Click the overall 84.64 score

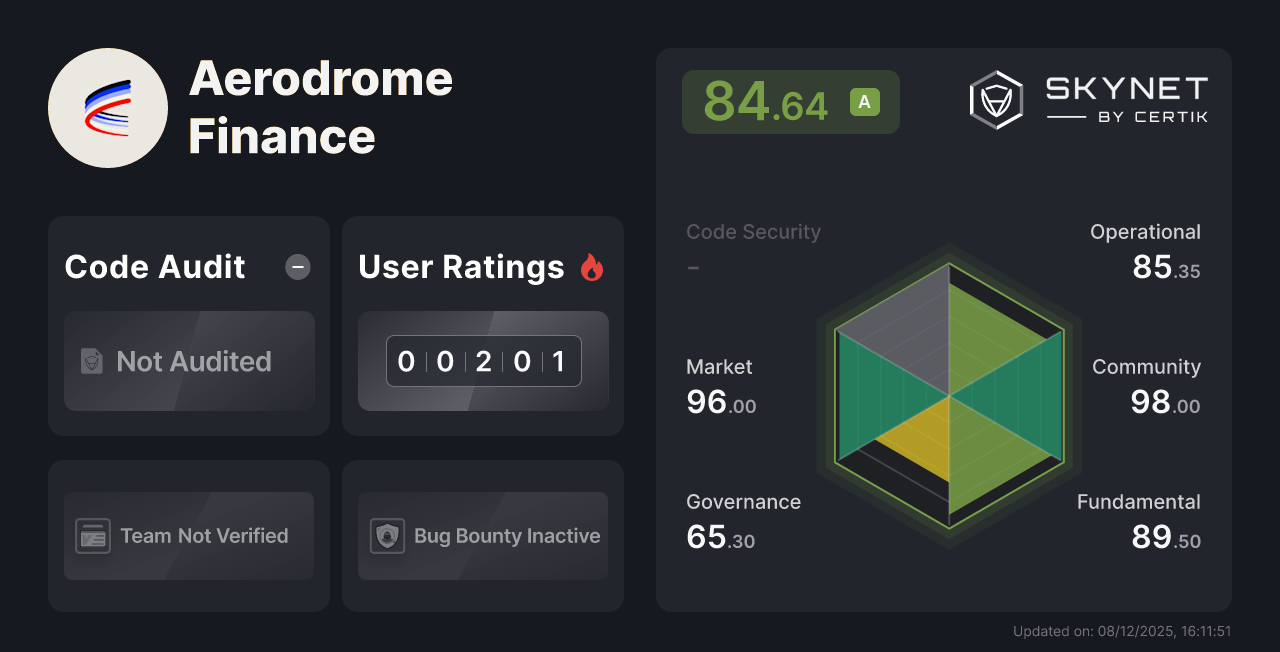[x=766, y=101]
